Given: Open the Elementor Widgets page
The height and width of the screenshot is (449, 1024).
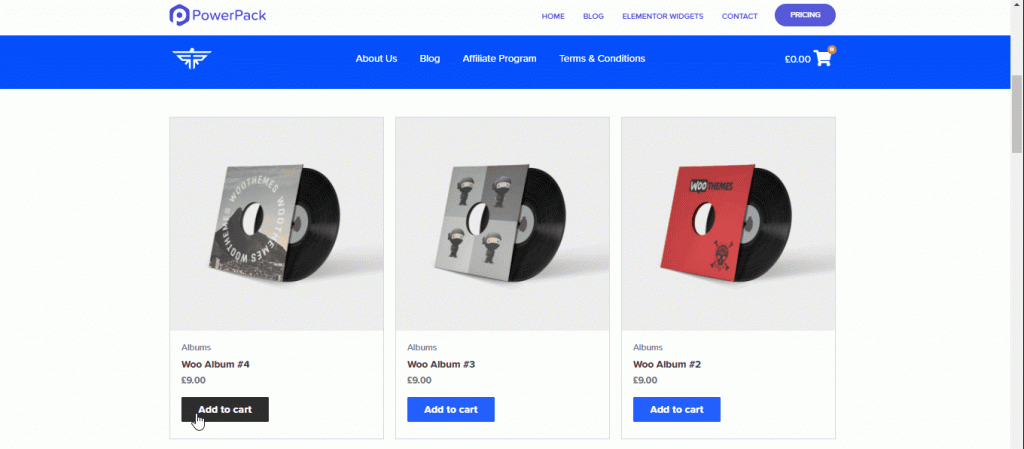Looking at the screenshot, I should coord(662,16).
